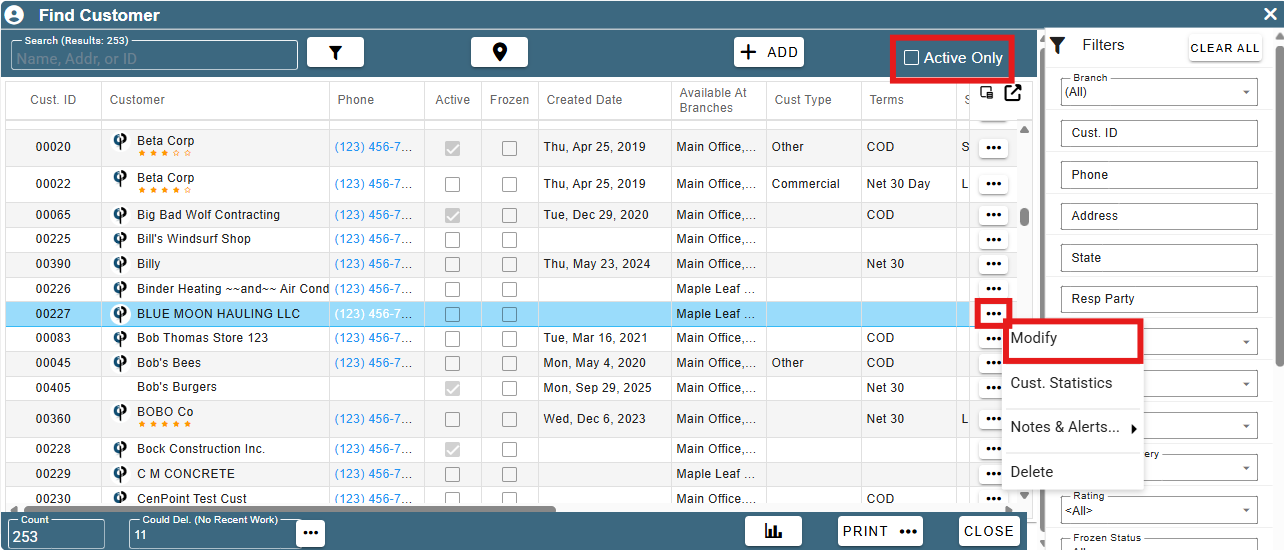Select the CenPoint Test Cust row name
This screenshot has height=550, width=1284.
coord(192,498)
